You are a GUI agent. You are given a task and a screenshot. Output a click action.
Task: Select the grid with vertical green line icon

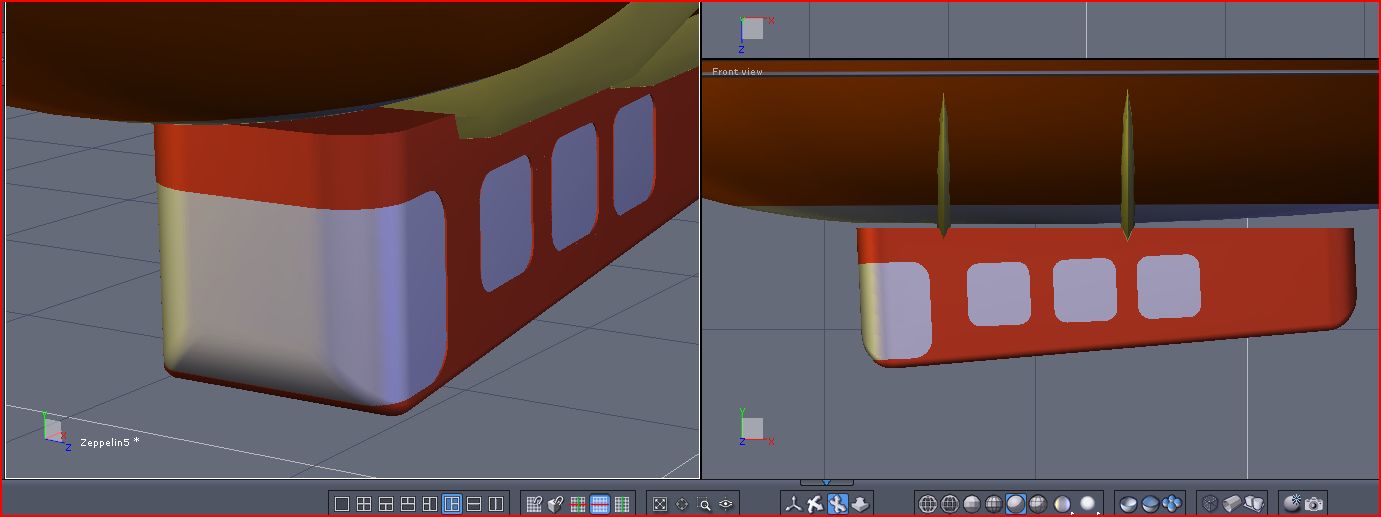pyautogui.click(x=622, y=504)
